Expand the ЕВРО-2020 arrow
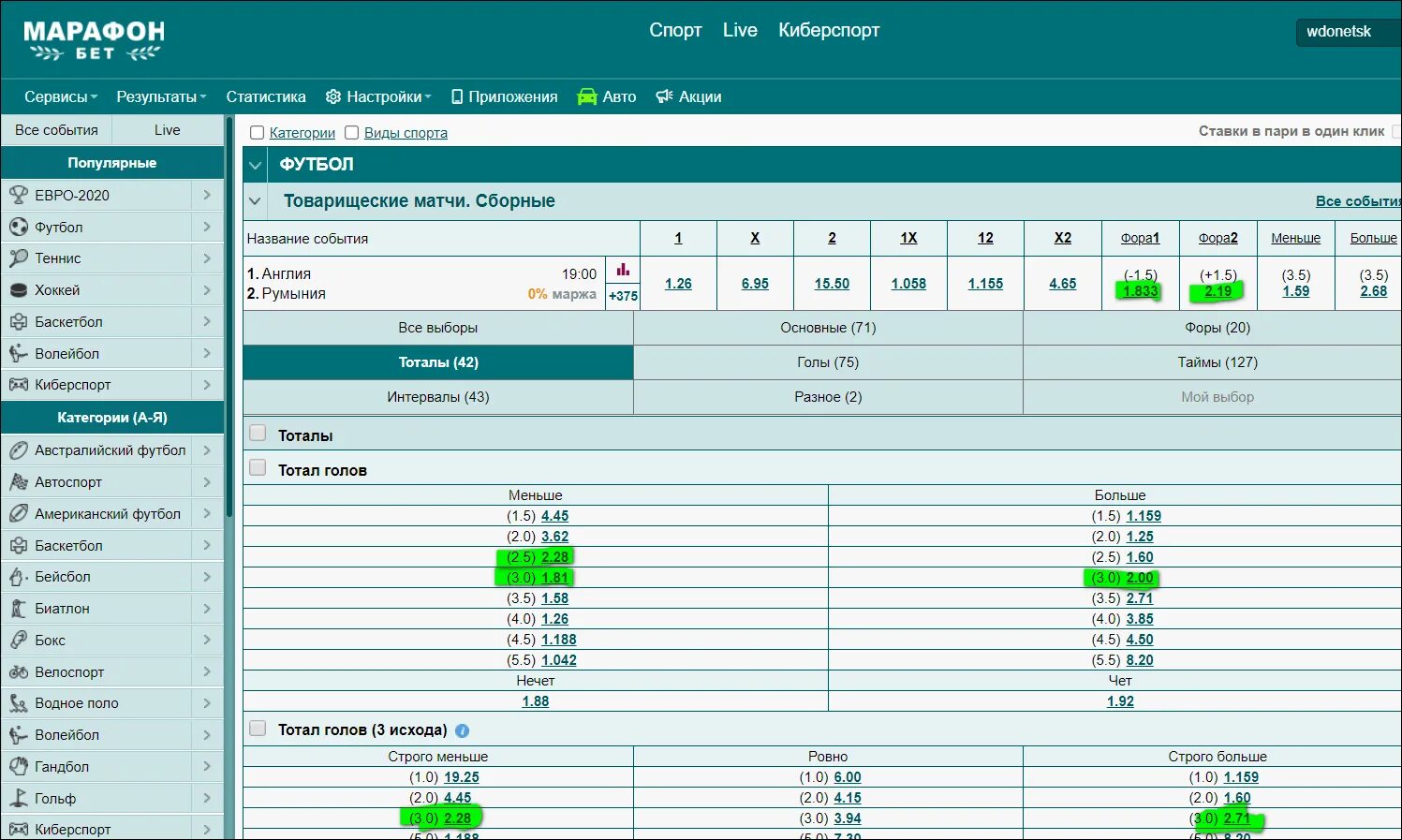 (x=207, y=195)
